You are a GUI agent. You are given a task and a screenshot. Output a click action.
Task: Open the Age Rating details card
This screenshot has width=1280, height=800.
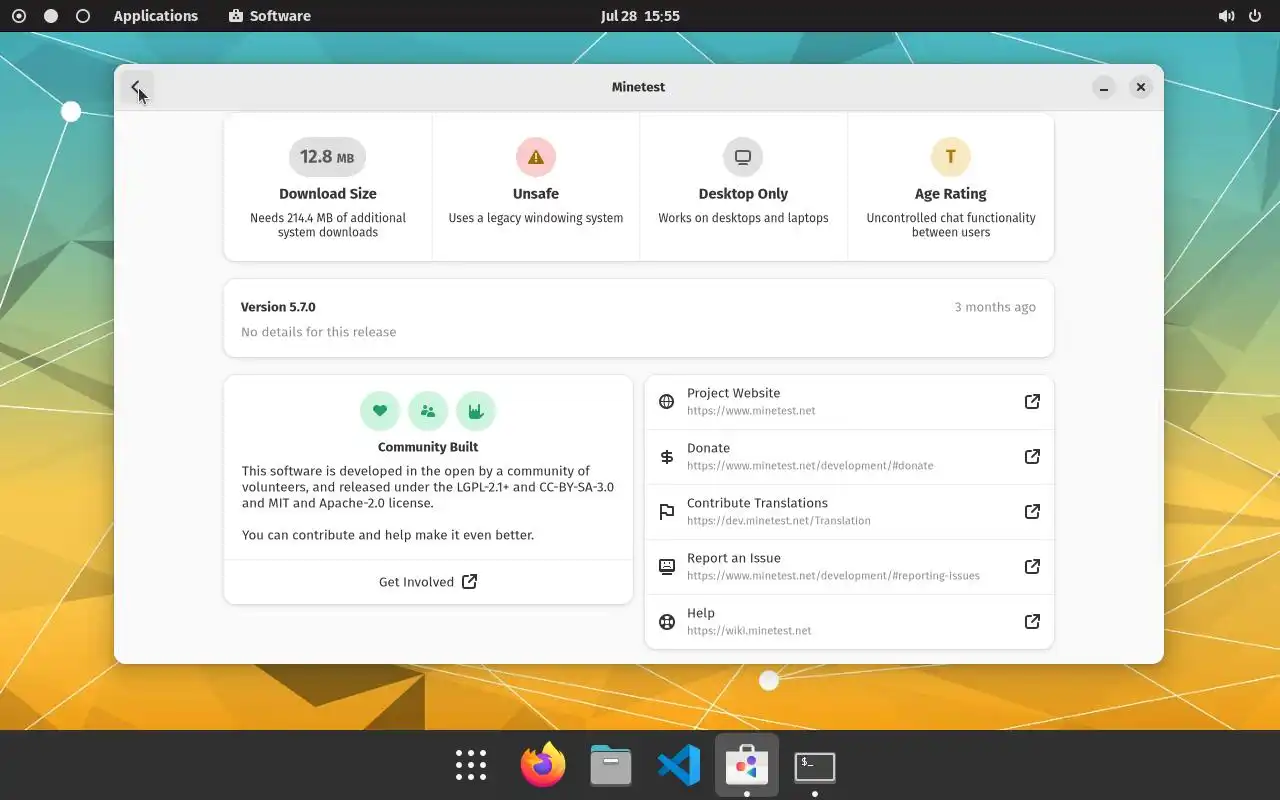pyautogui.click(x=950, y=187)
